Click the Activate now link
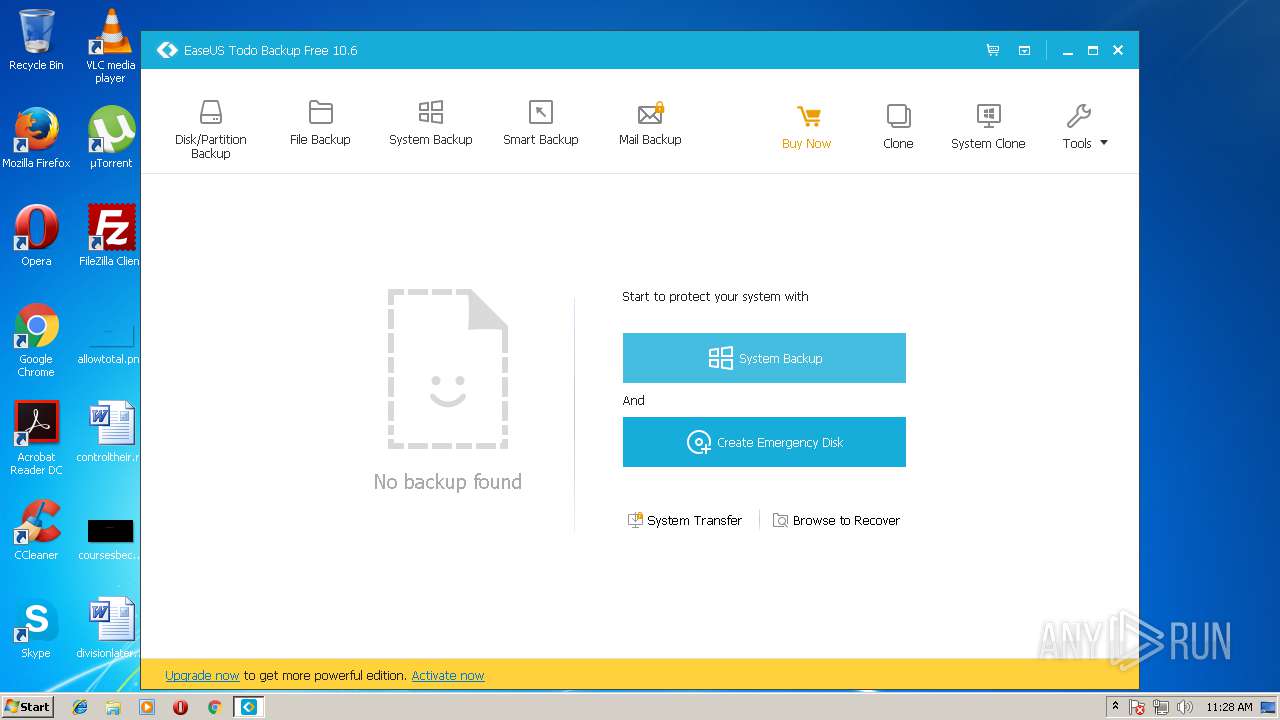The image size is (1280, 720). [x=448, y=676]
